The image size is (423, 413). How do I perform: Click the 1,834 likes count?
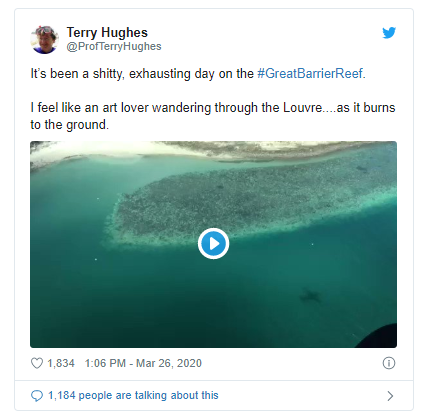point(61,363)
